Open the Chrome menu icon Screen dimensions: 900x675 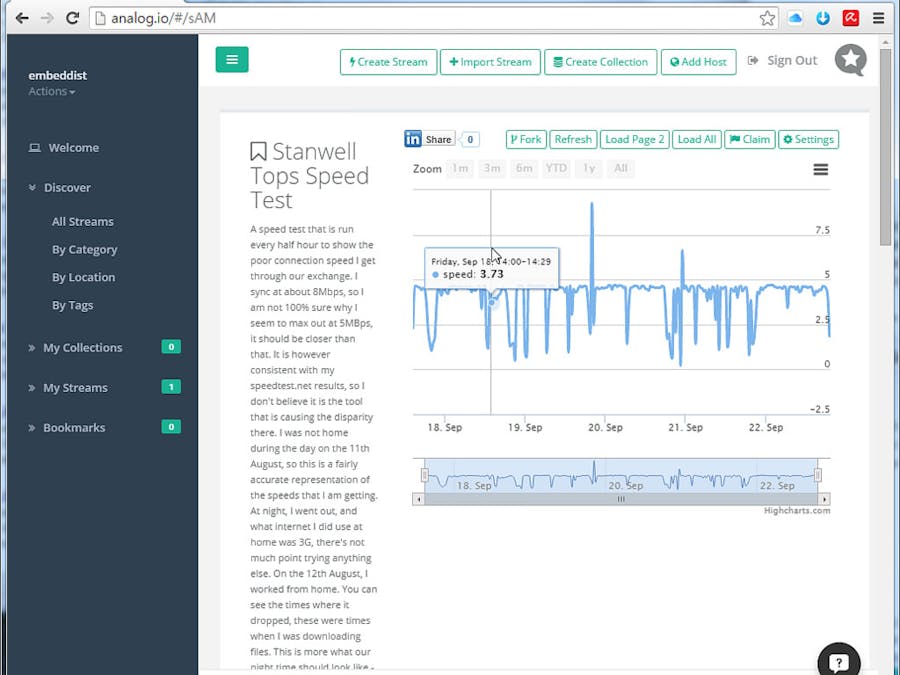point(878,18)
